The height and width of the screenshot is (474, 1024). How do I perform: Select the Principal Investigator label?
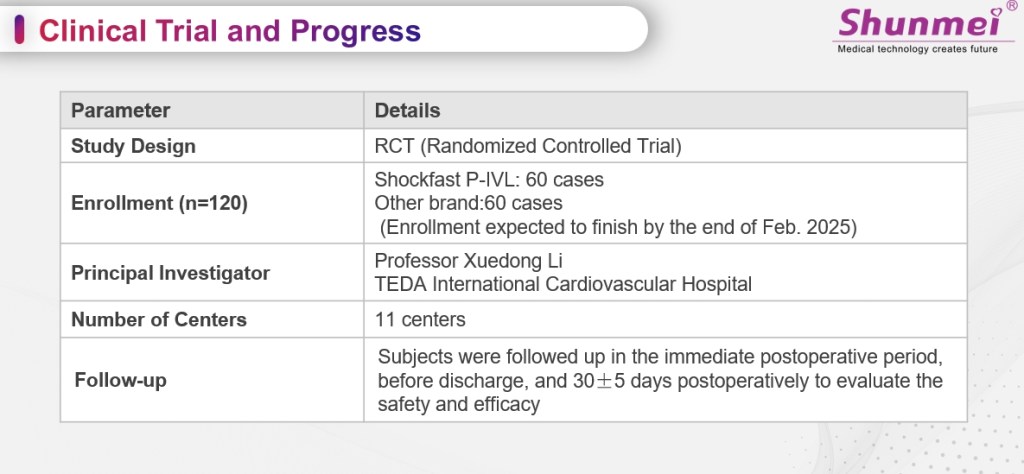(170, 272)
